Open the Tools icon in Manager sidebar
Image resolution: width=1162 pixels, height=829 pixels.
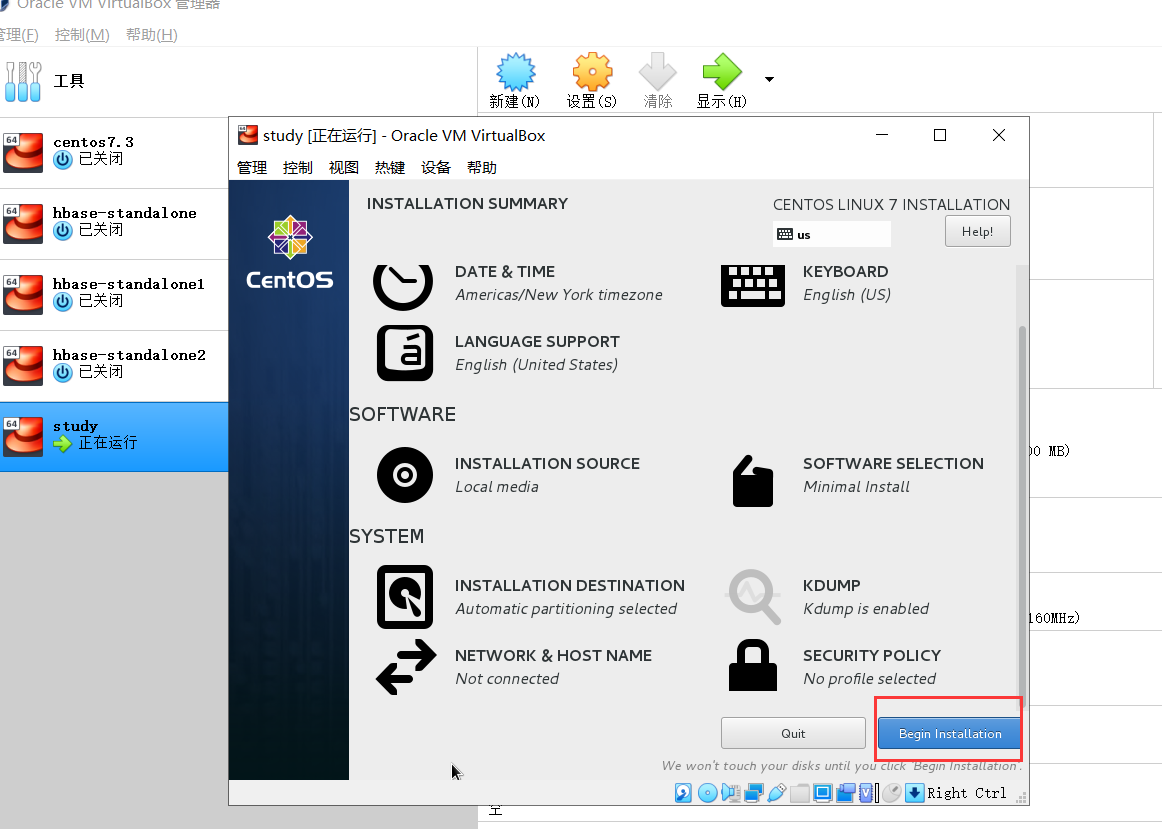(x=23, y=81)
